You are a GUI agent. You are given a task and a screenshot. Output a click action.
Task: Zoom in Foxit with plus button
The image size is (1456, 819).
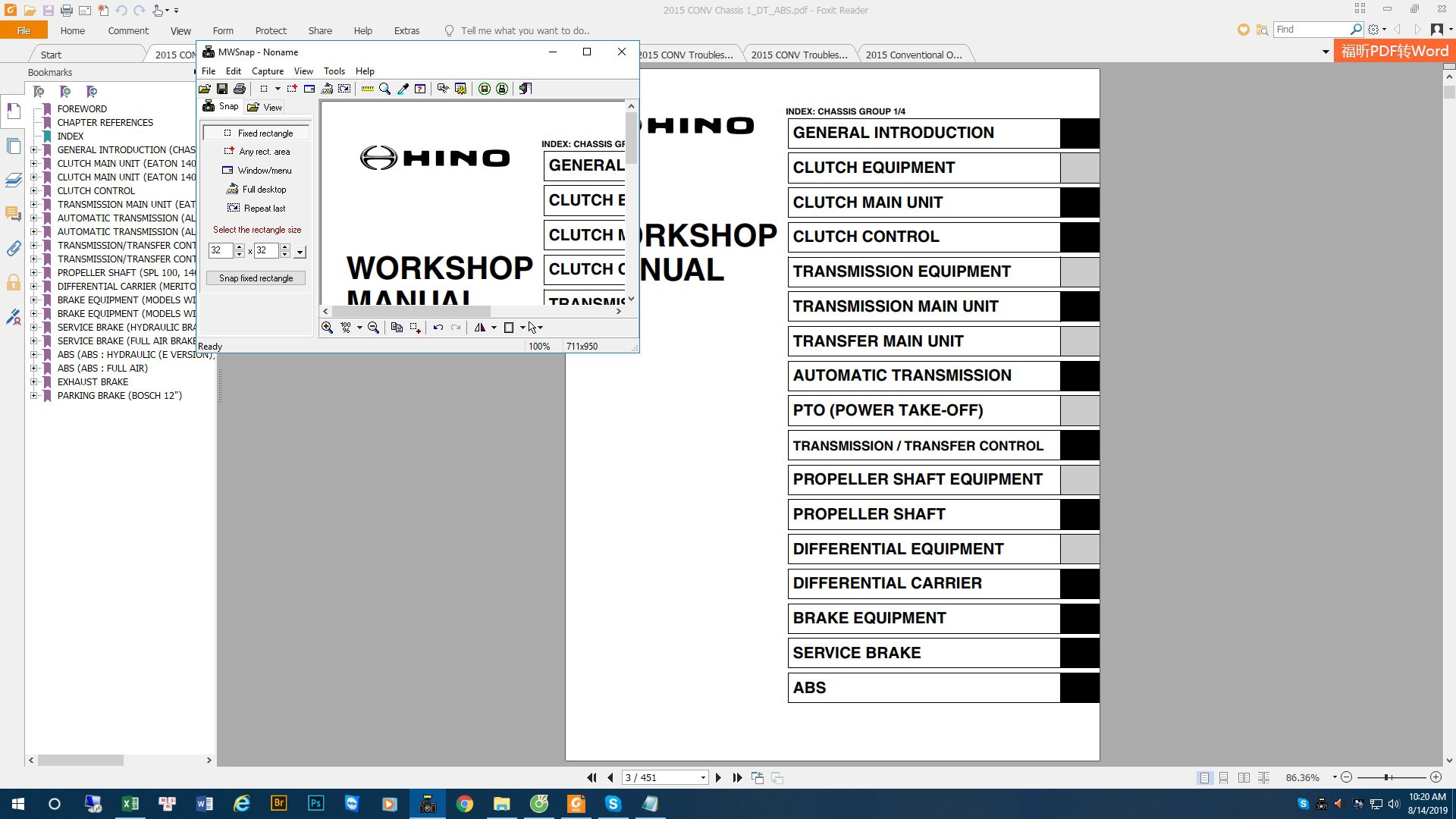coord(1436,777)
